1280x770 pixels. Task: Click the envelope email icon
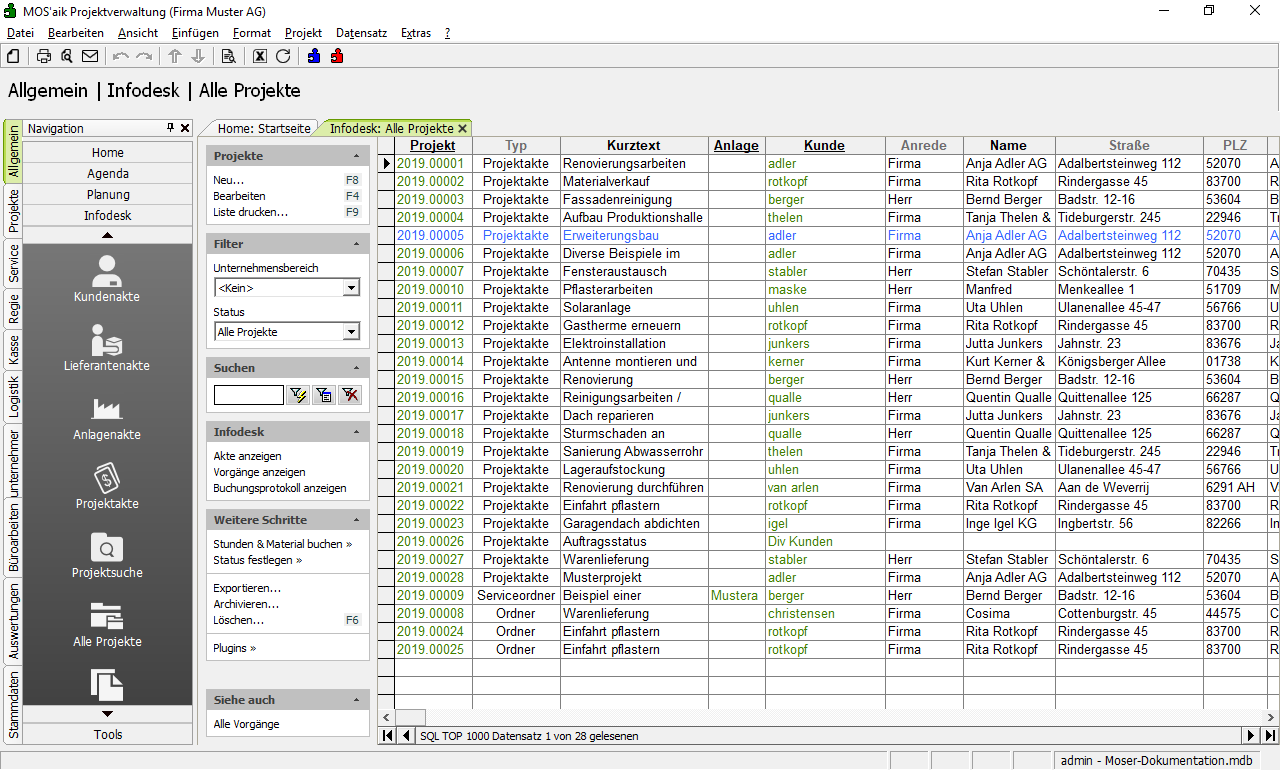click(90, 56)
